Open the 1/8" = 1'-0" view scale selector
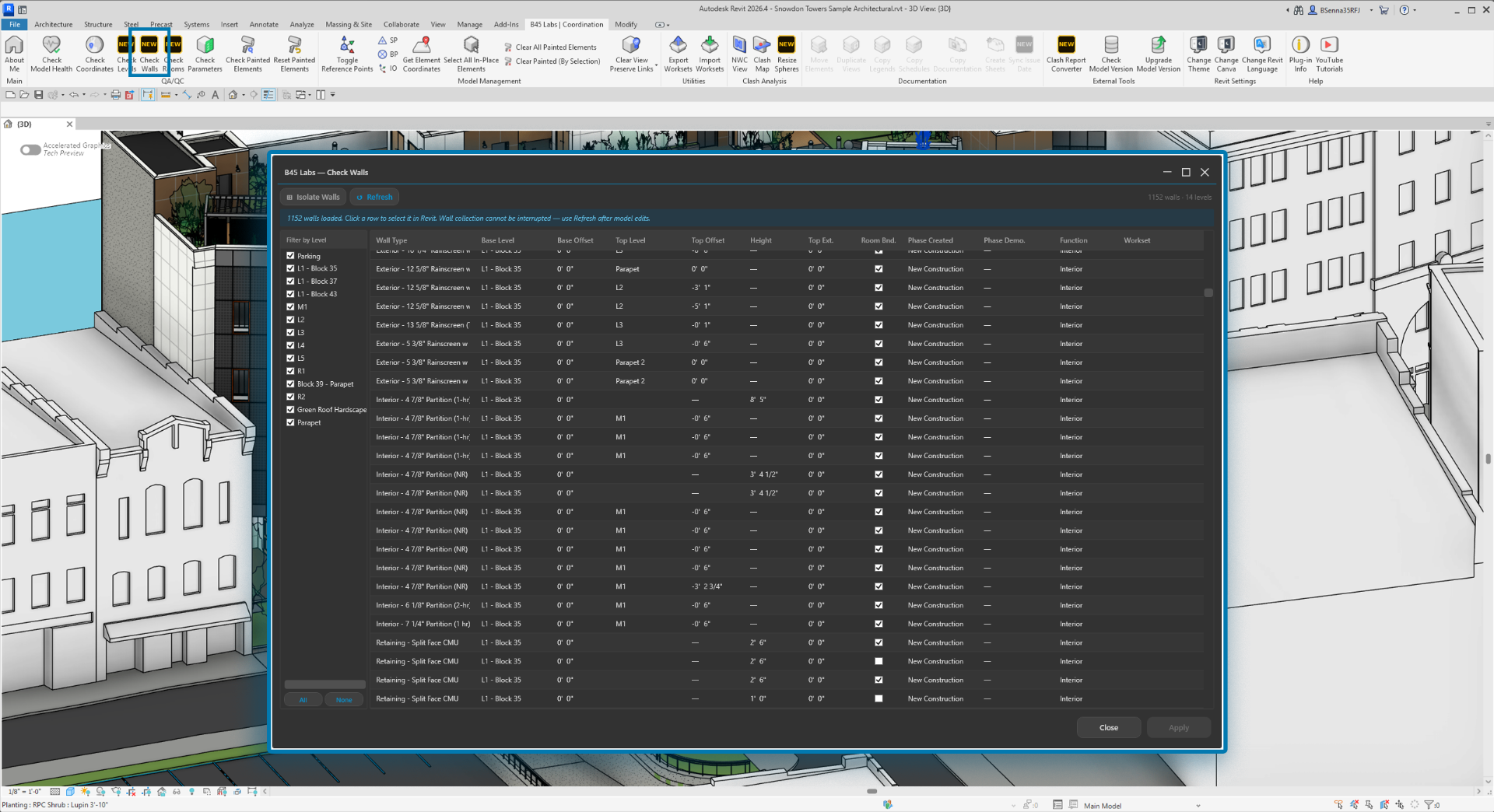 coord(24,792)
